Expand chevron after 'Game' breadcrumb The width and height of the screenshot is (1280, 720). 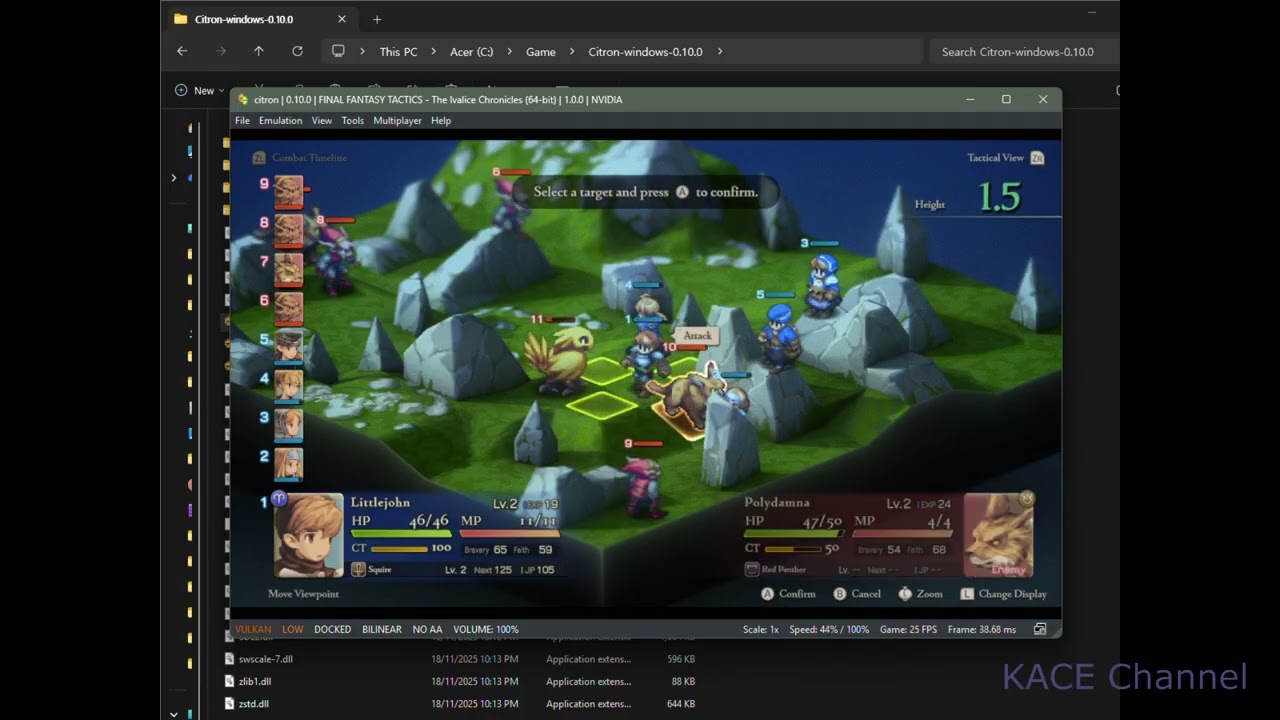(572, 52)
